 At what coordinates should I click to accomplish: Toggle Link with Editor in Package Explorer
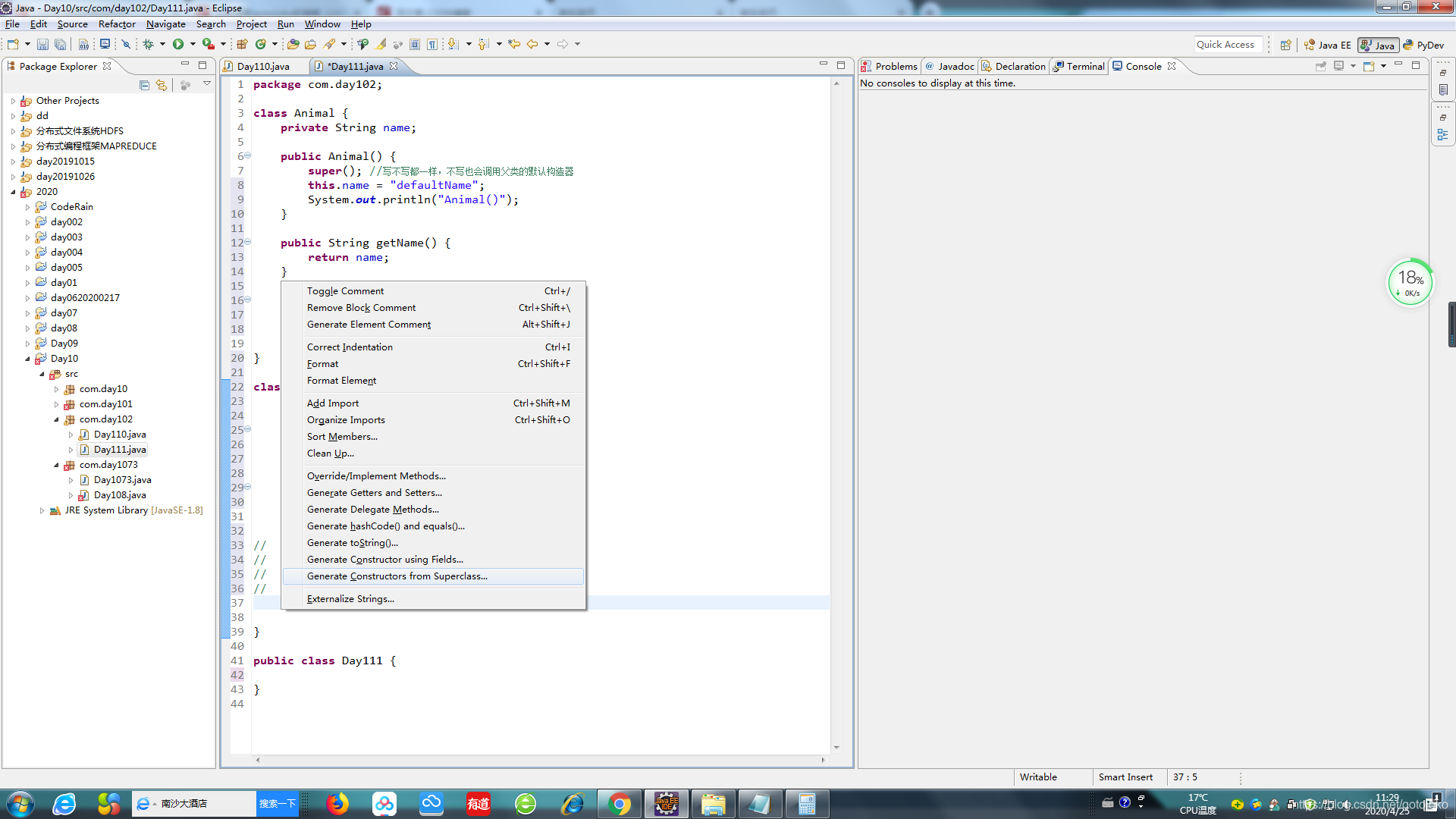point(161,85)
